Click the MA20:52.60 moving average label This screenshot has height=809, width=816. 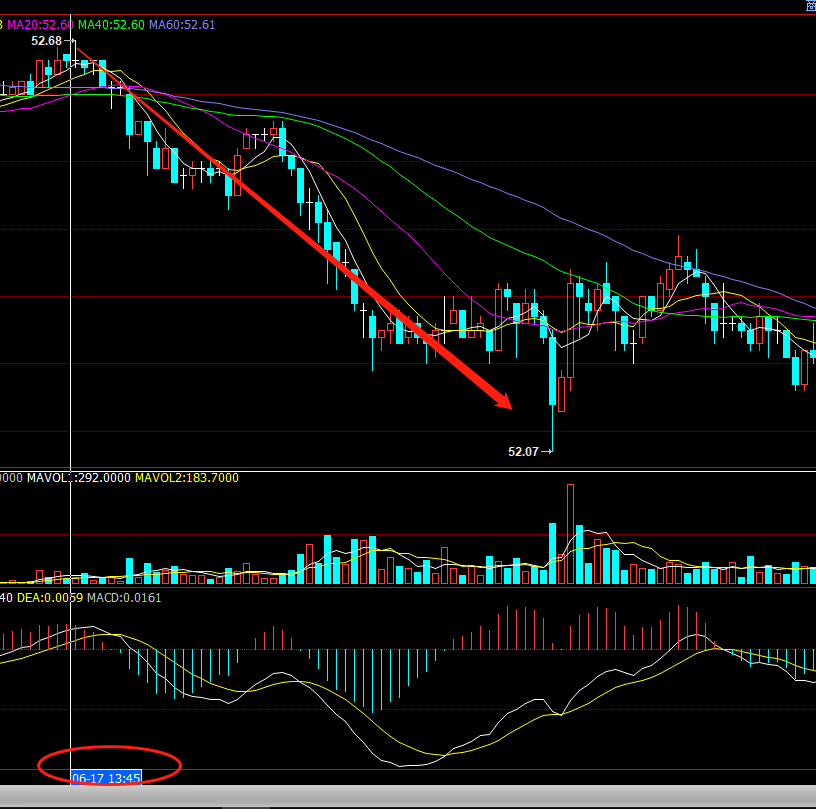[40, 24]
